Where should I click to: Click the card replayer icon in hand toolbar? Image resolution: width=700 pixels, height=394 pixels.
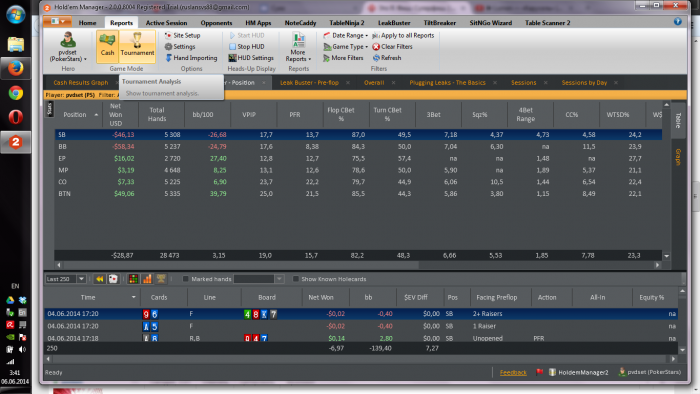coord(113,279)
